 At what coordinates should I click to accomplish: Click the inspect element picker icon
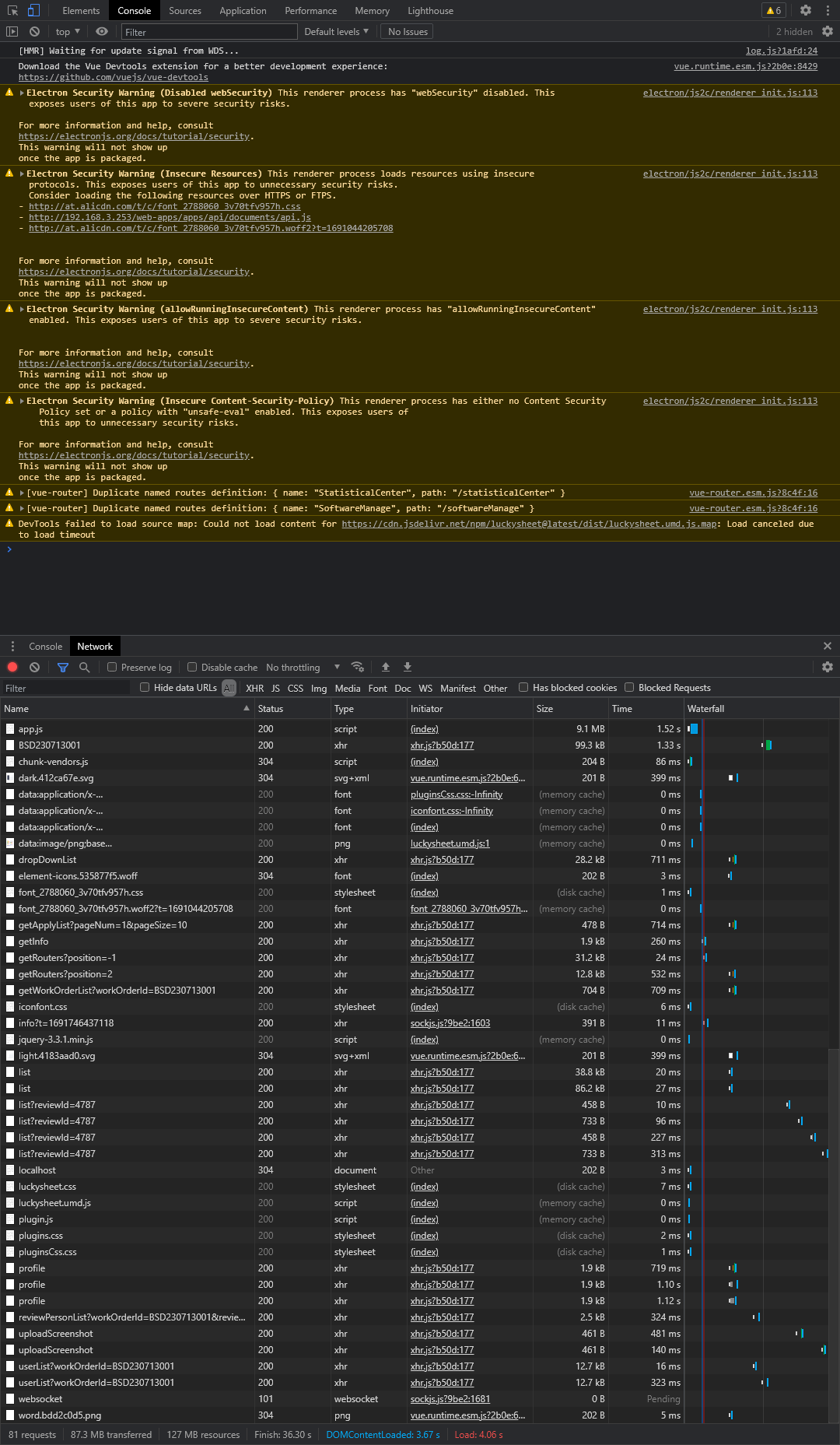[12, 11]
